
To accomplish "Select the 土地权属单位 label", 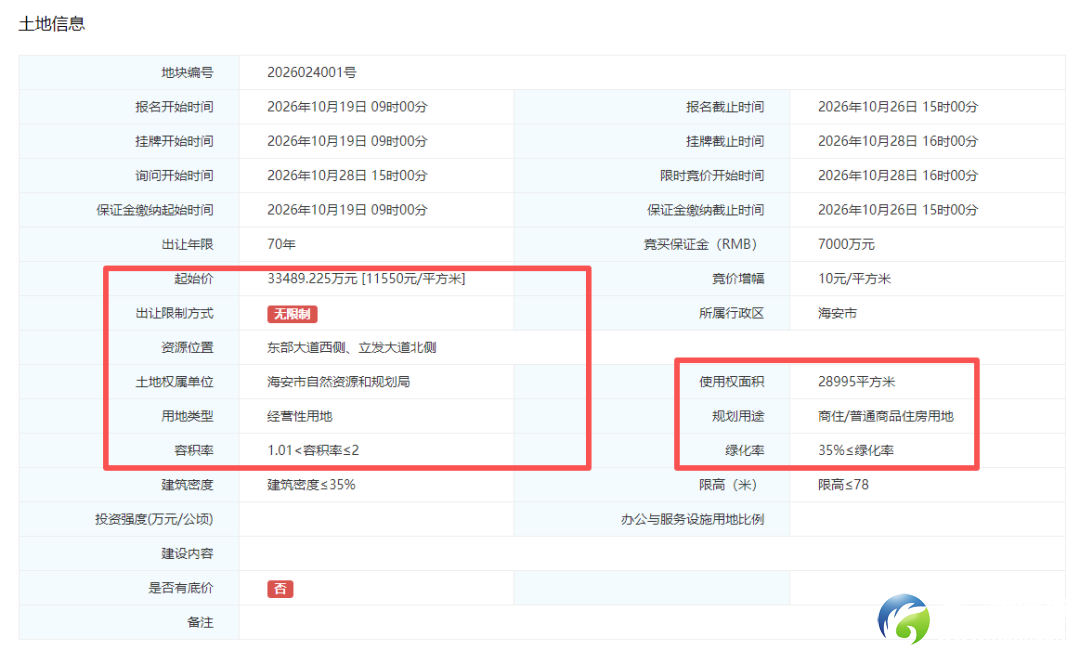I will [x=174, y=382].
